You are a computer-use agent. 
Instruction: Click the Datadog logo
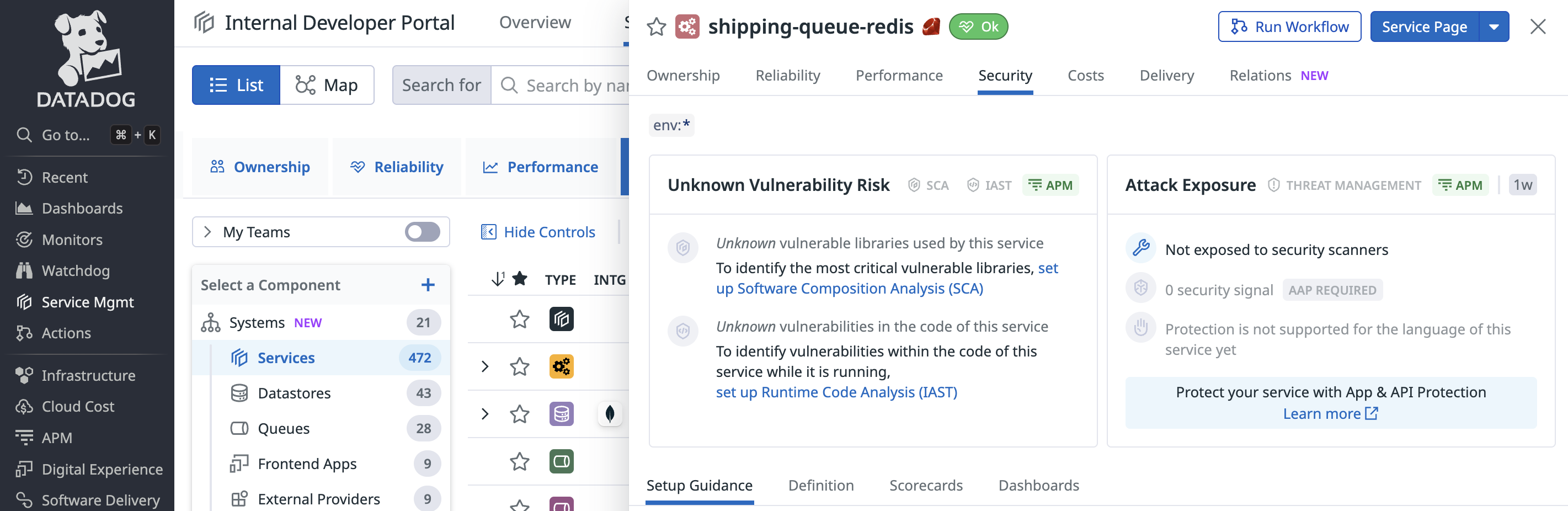pos(86,58)
